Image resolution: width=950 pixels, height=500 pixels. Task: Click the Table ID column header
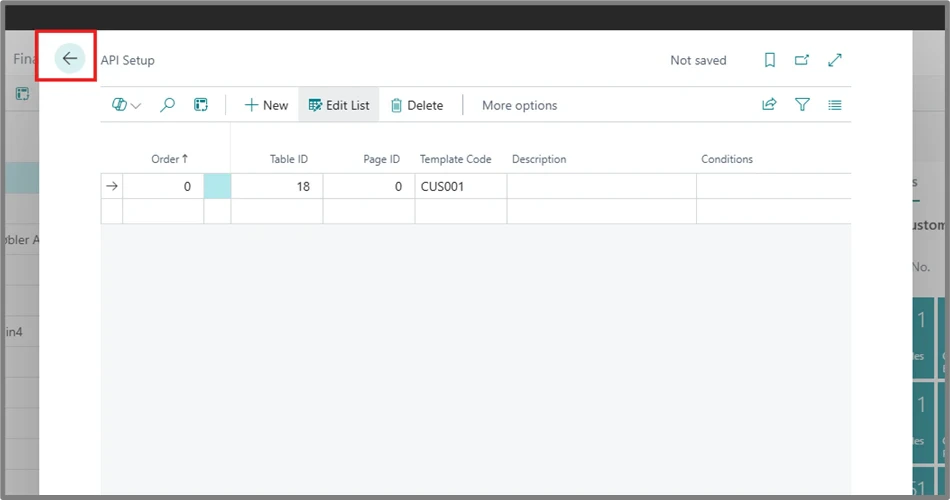pos(288,159)
